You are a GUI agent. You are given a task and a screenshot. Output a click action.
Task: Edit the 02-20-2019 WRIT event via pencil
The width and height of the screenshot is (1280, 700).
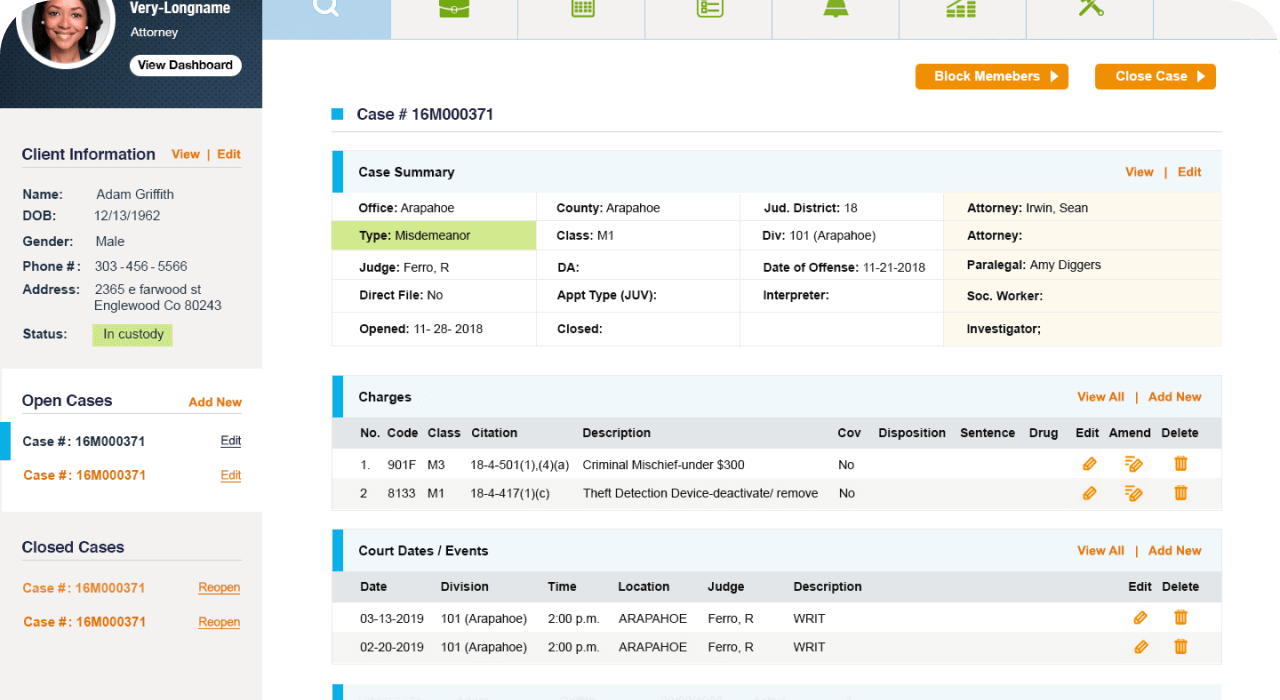(x=1141, y=647)
